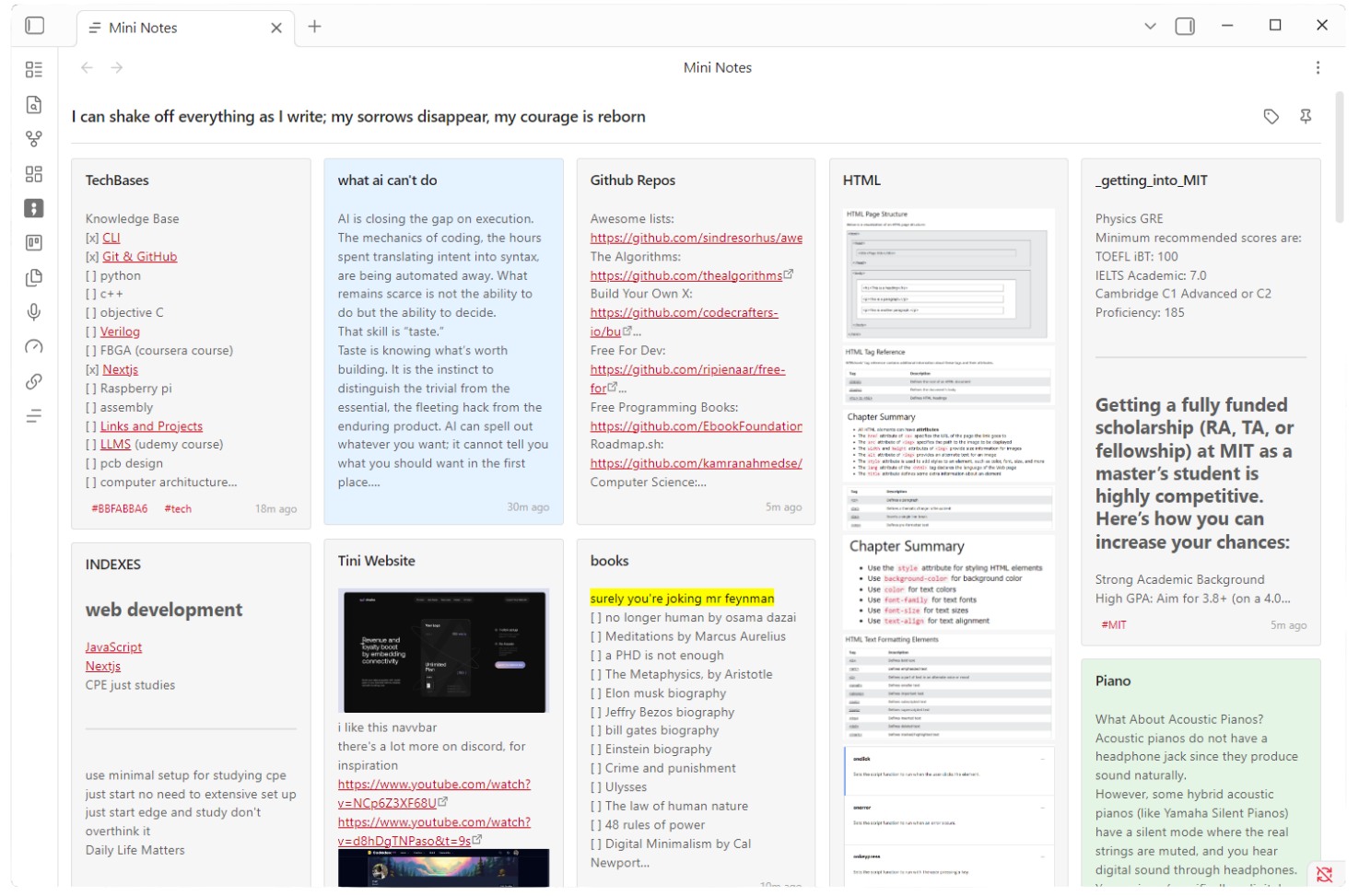Open the JavaScript link in INDEXES
Image resolution: width=1359 pixels, height=896 pixels.
click(113, 647)
